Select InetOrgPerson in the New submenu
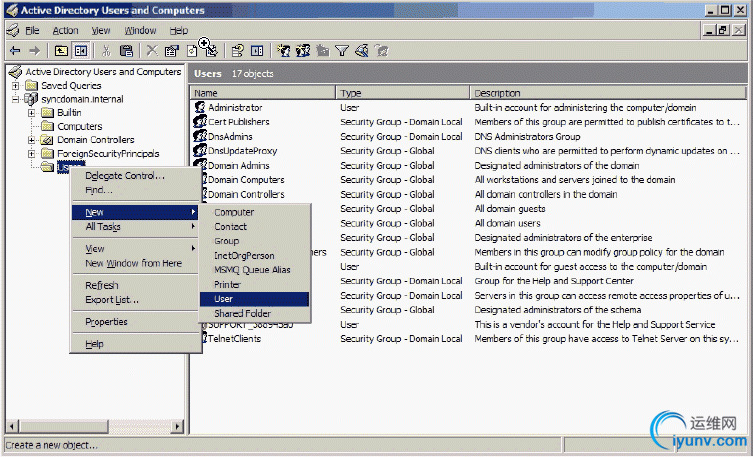 [x=255, y=255]
